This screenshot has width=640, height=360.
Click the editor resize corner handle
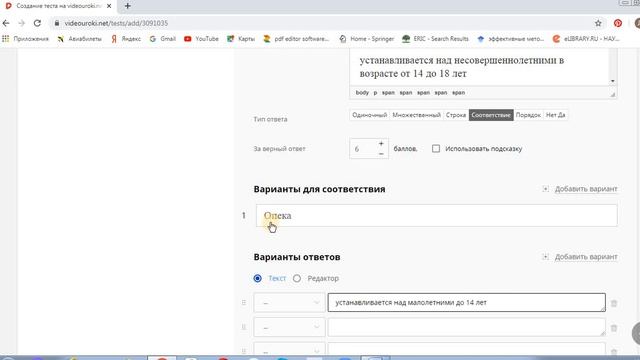tap(613, 95)
